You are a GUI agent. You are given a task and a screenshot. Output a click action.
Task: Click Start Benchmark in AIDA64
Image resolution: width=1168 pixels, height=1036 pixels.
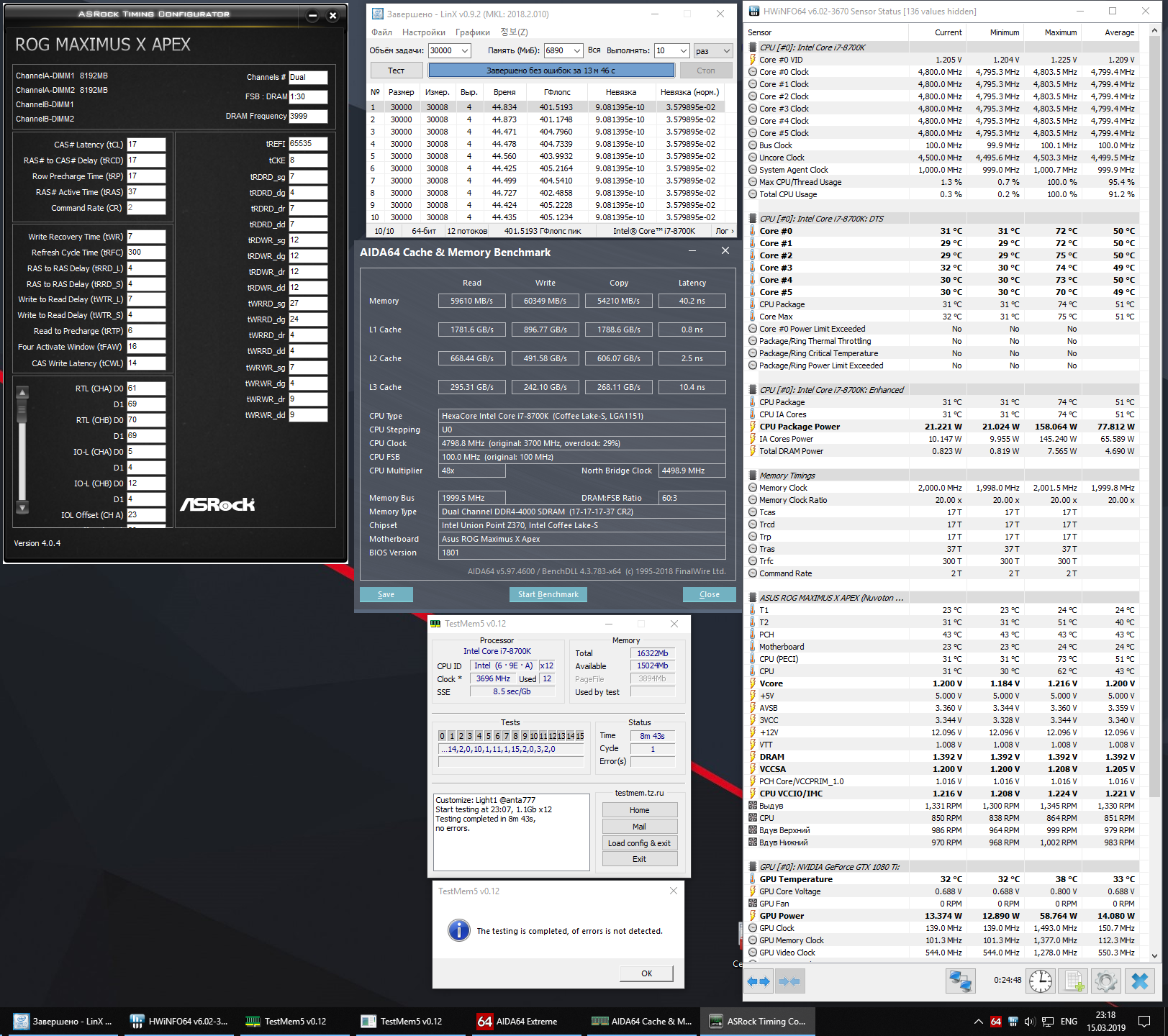tap(548, 594)
